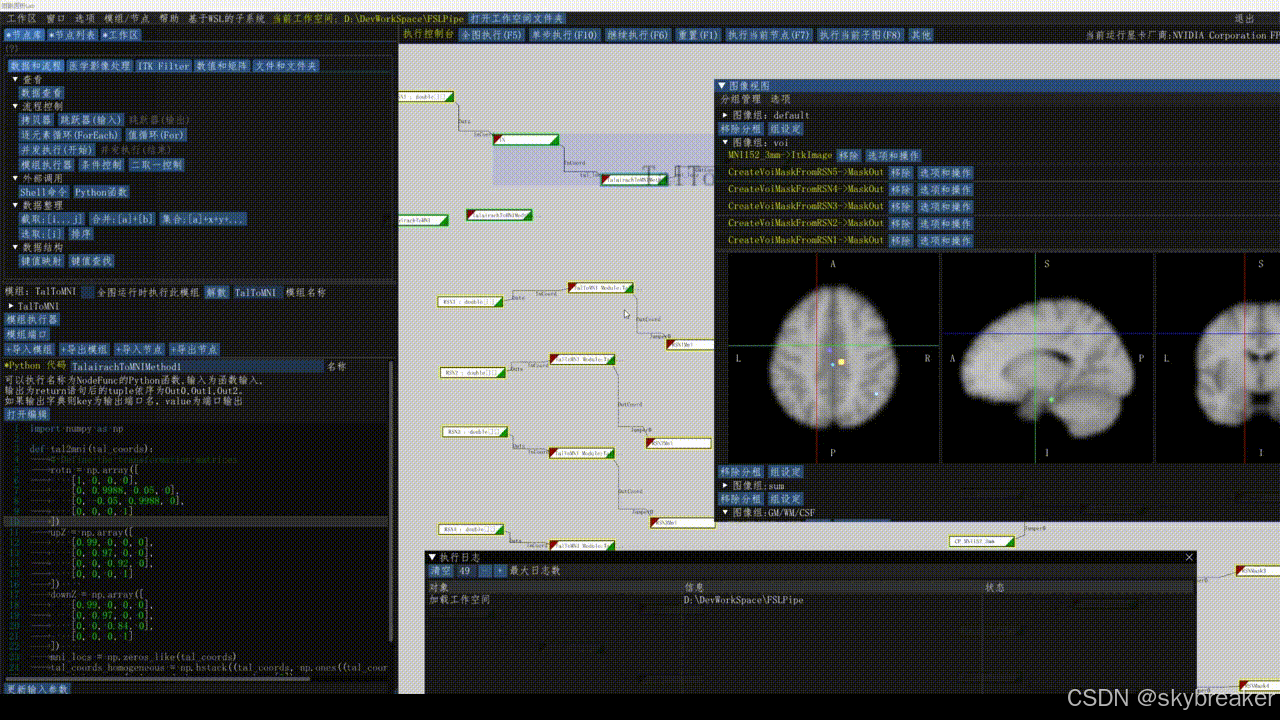Viewport: 1280px width, 720px height.
Task: Add the 逐元素循环(ForEach) node
Action: [70, 134]
